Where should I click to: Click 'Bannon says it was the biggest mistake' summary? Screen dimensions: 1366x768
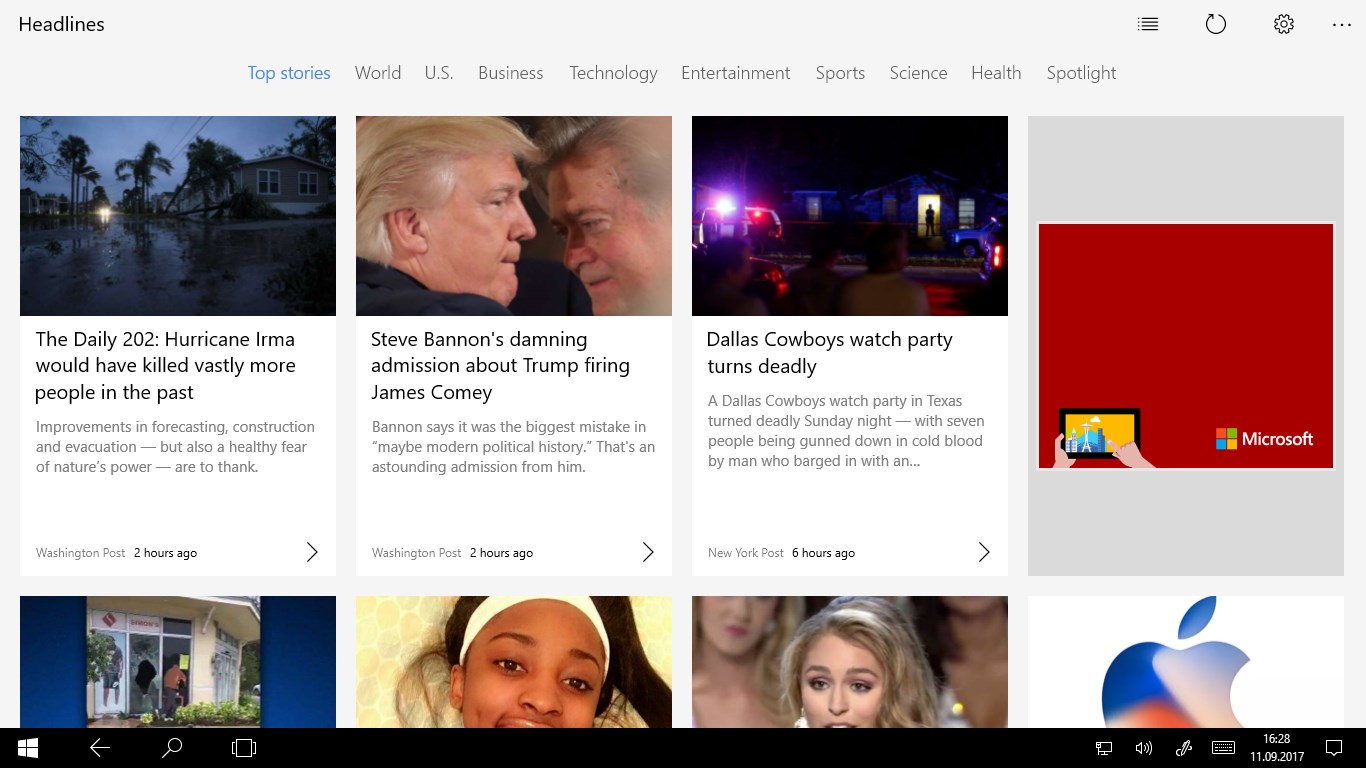pyautogui.click(x=514, y=447)
